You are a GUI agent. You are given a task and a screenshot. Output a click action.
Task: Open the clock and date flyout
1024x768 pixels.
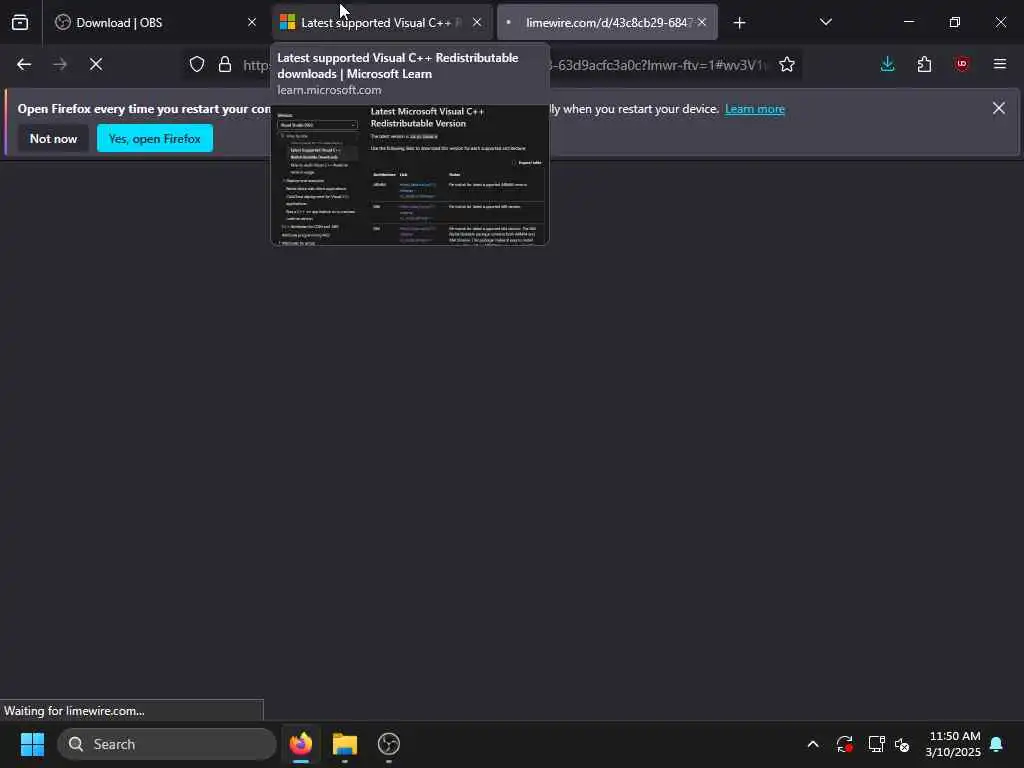[x=953, y=744]
